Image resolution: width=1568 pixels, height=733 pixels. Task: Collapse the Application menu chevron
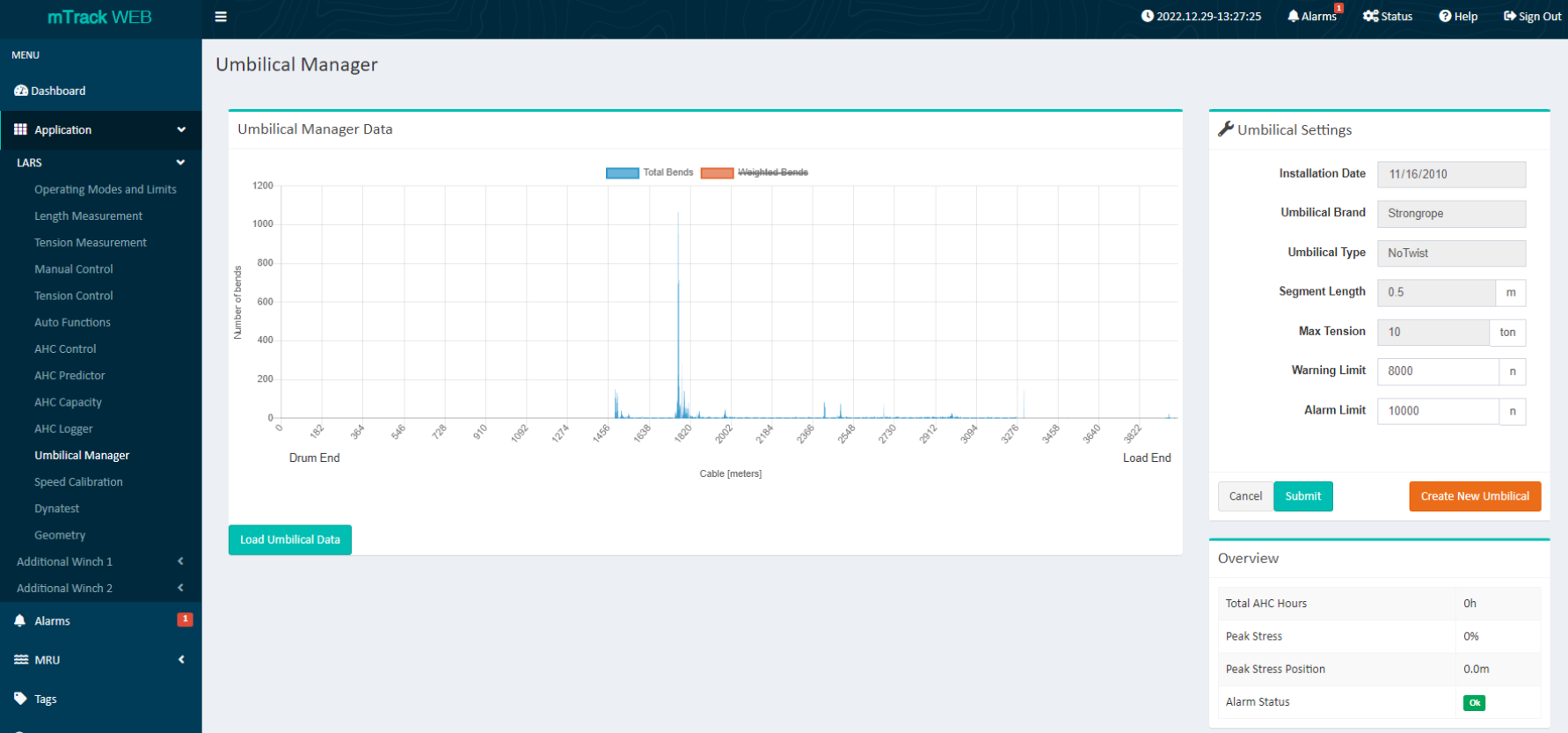(x=181, y=129)
